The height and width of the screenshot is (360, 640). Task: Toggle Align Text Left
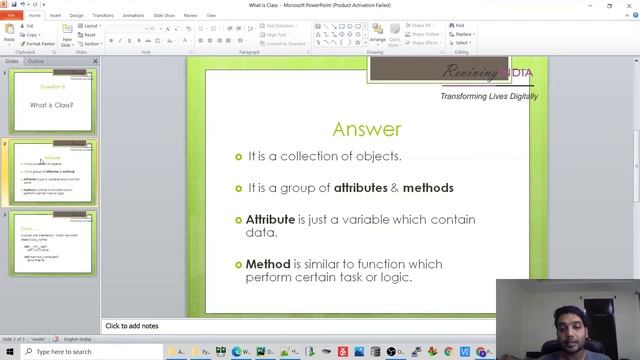pos(200,41)
